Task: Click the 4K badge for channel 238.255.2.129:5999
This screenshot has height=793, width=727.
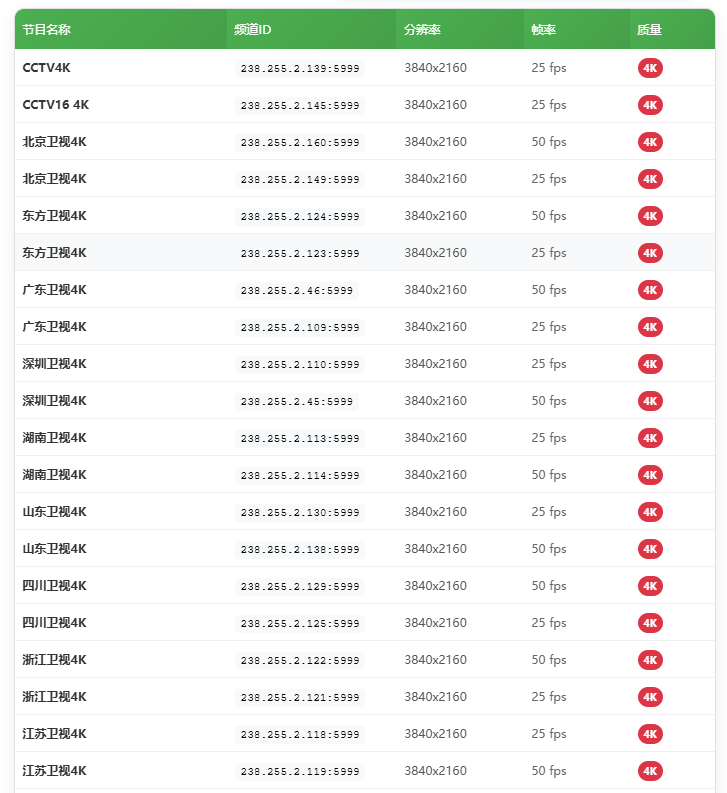Action: click(x=650, y=586)
